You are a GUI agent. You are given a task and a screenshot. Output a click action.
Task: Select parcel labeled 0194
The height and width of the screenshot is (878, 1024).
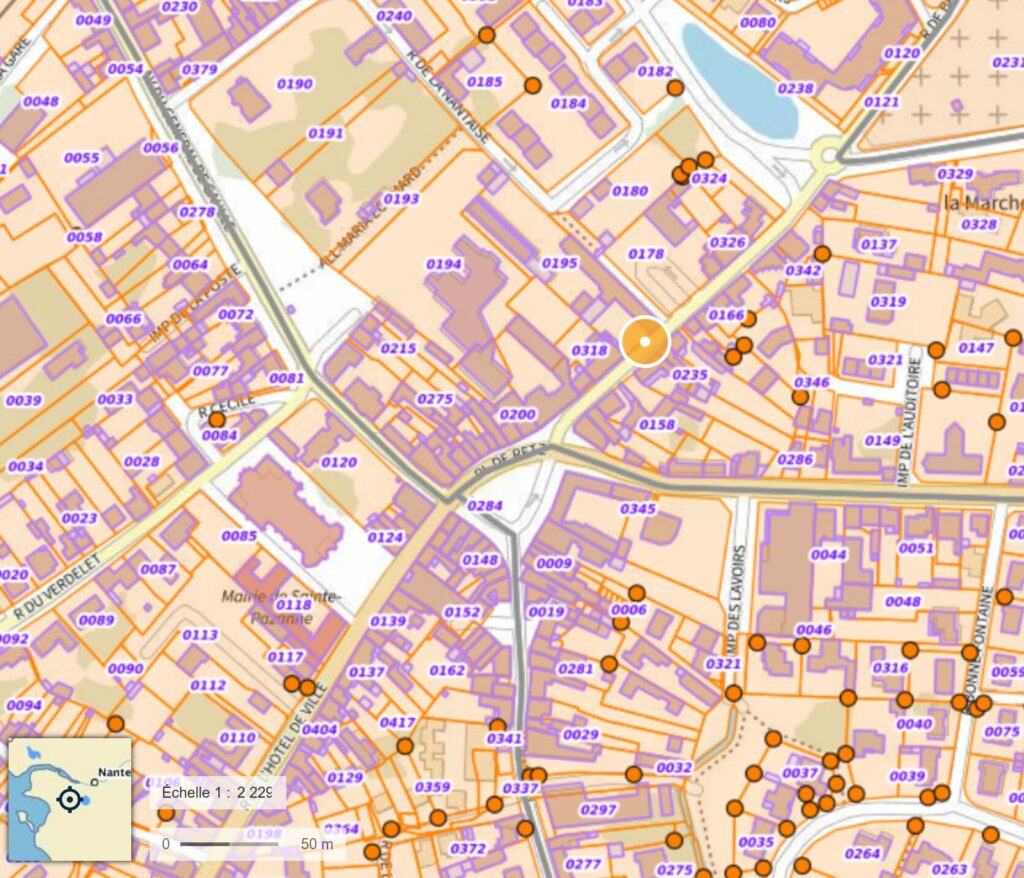[x=443, y=264]
